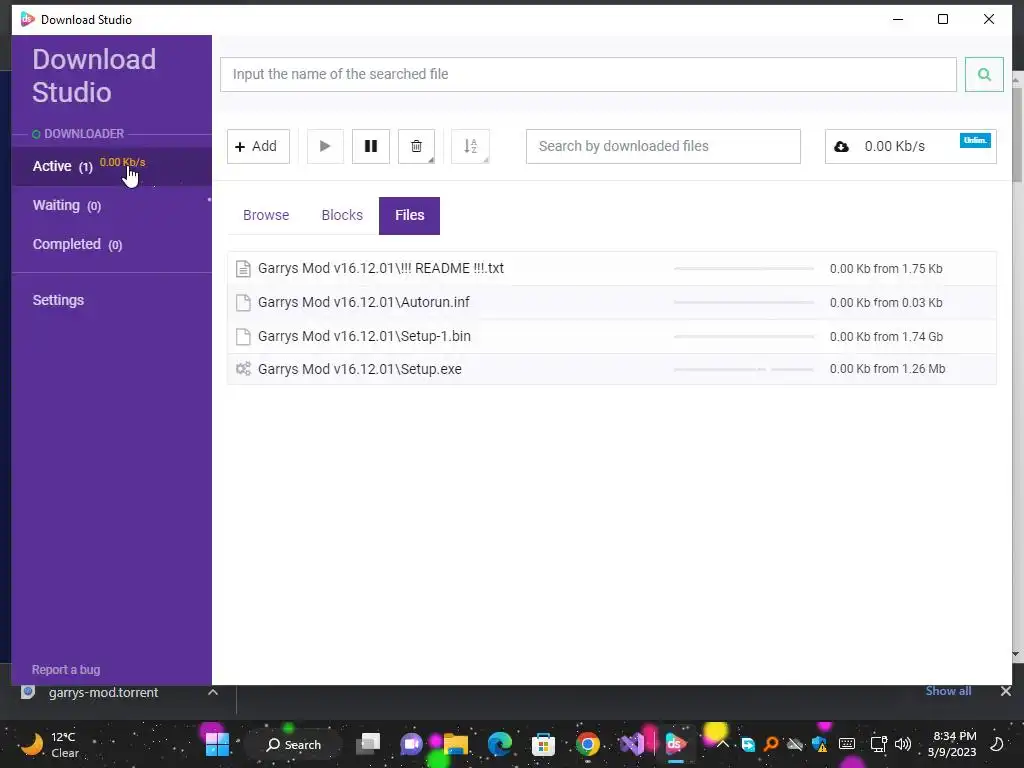This screenshot has width=1024, height=768.
Task: Open the clock showing 8:34 PM
Action: (x=952, y=744)
